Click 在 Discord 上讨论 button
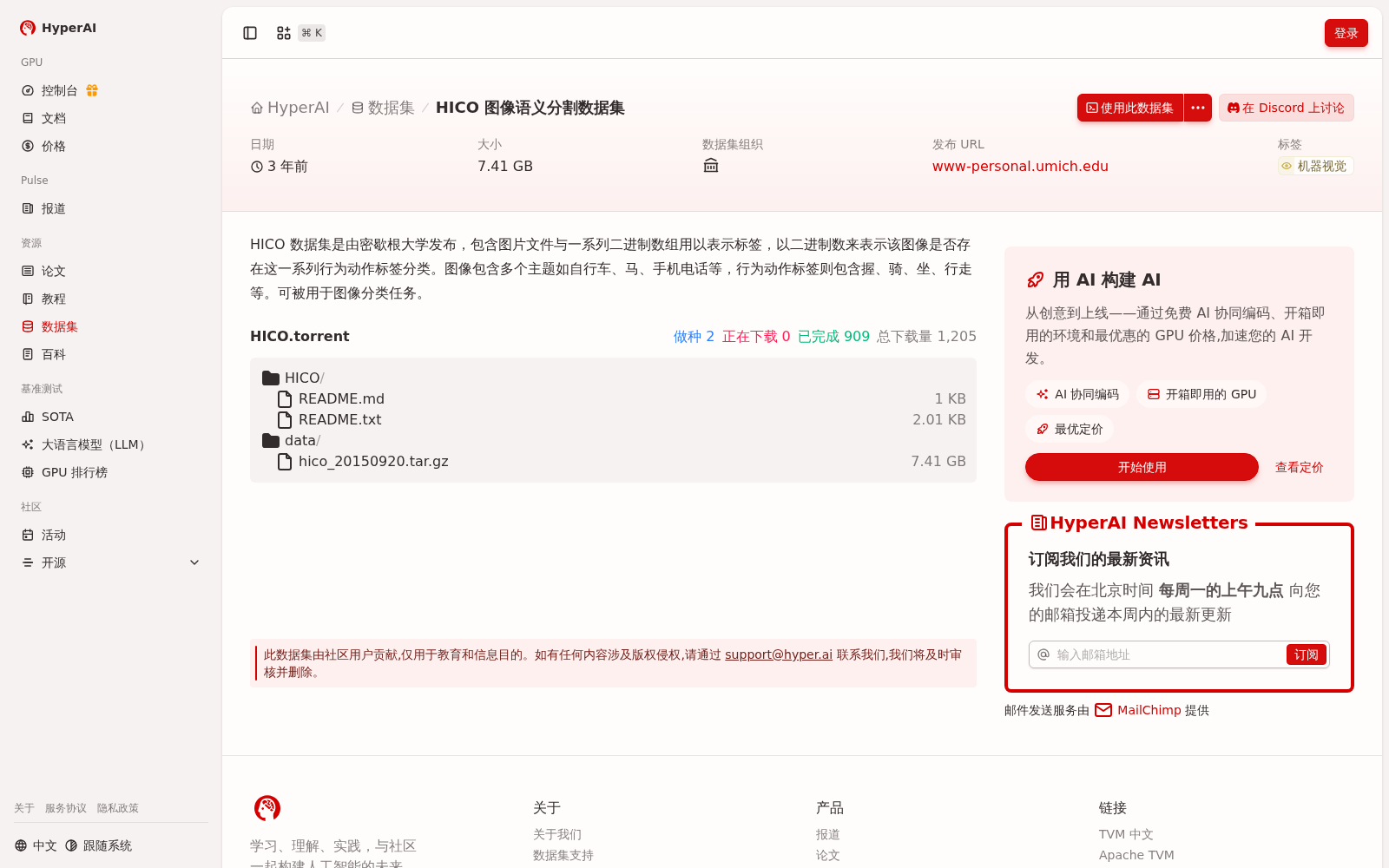The image size is (1389, 868). click(x=1286, y=108)
